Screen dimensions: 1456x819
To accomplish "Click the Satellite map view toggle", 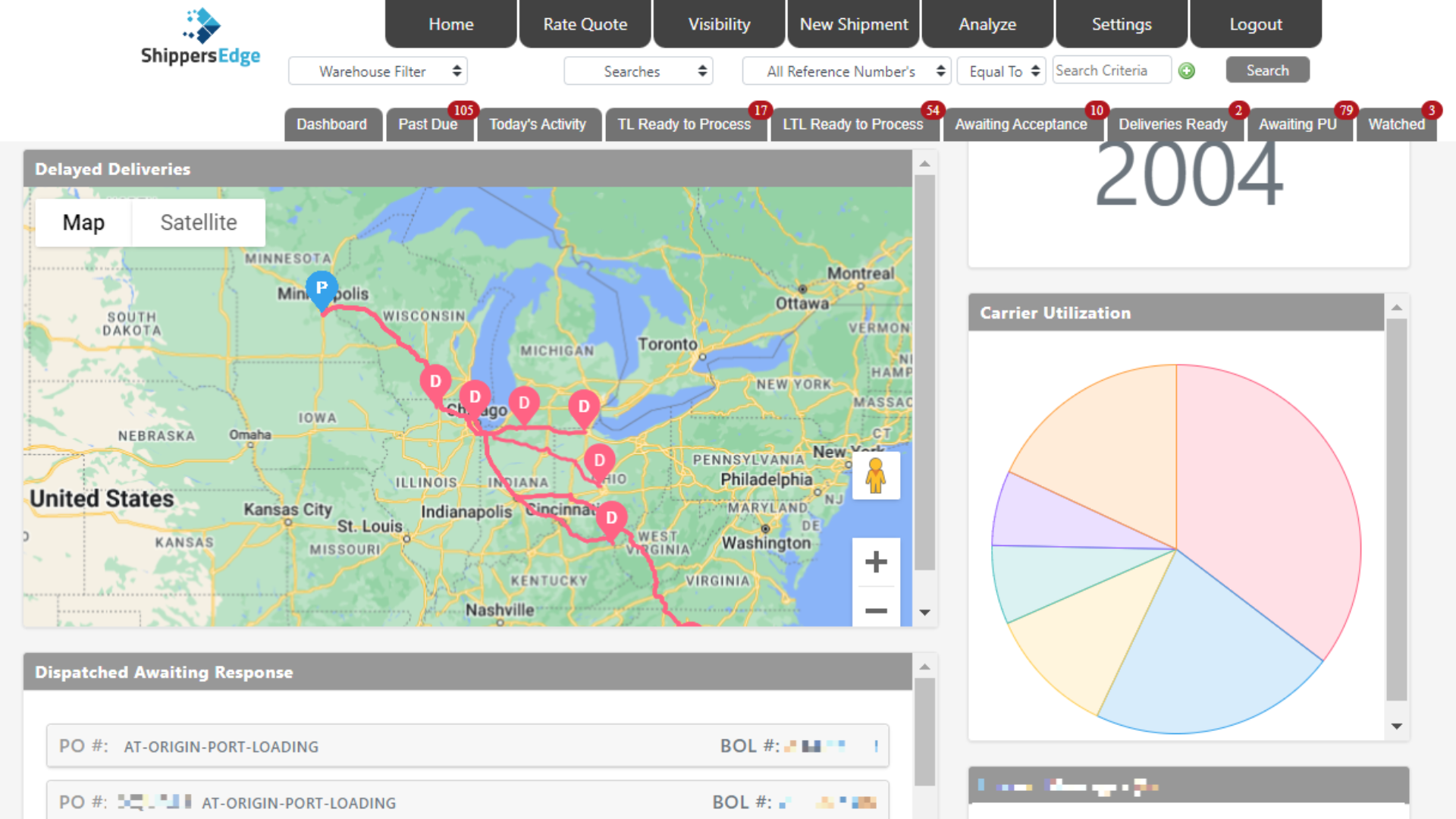I will pos(198,222).
